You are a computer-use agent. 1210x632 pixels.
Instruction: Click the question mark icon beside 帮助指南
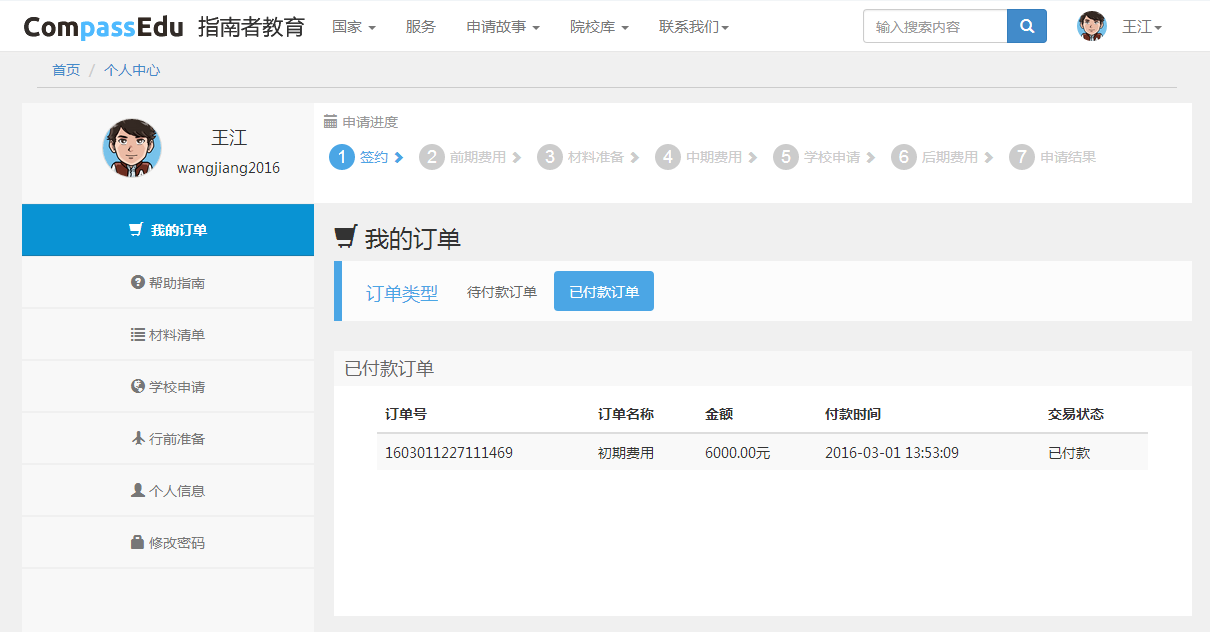coord(138,283)
